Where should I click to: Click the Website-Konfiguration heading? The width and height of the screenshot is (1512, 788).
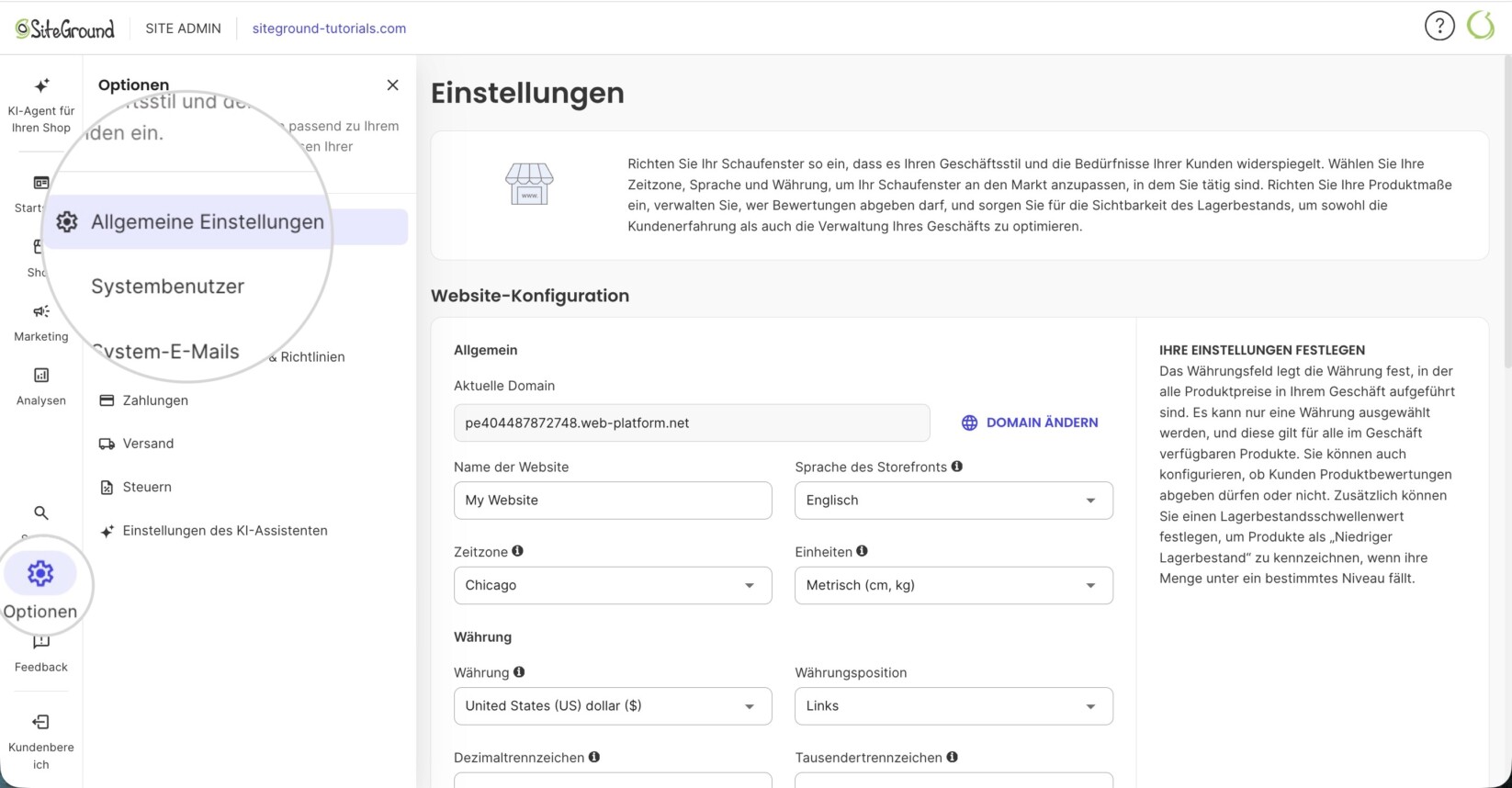(530, 296)
